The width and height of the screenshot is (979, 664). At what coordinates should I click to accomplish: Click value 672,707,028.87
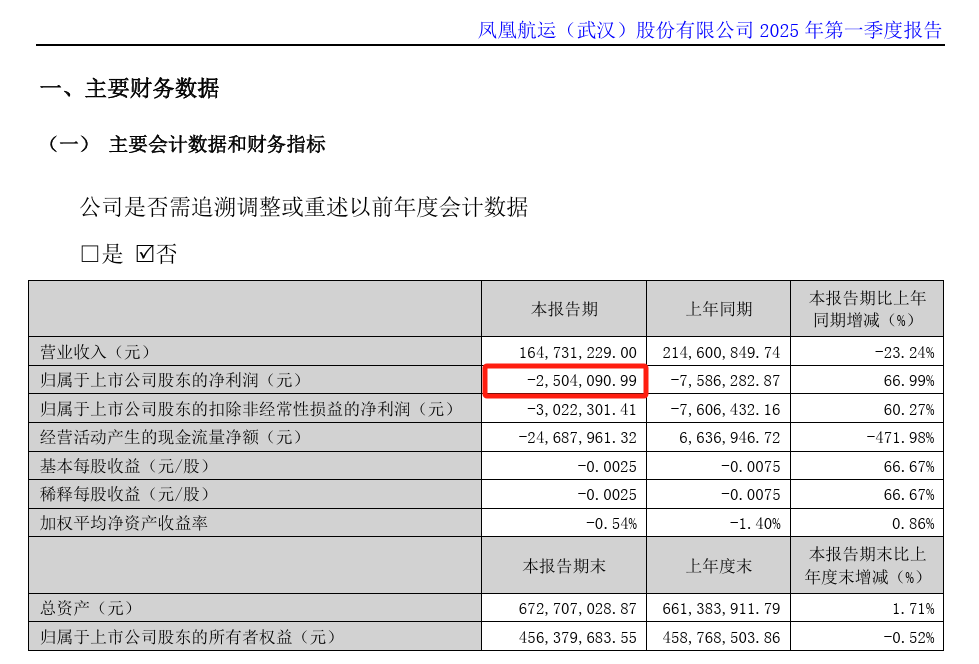(578, 608)
